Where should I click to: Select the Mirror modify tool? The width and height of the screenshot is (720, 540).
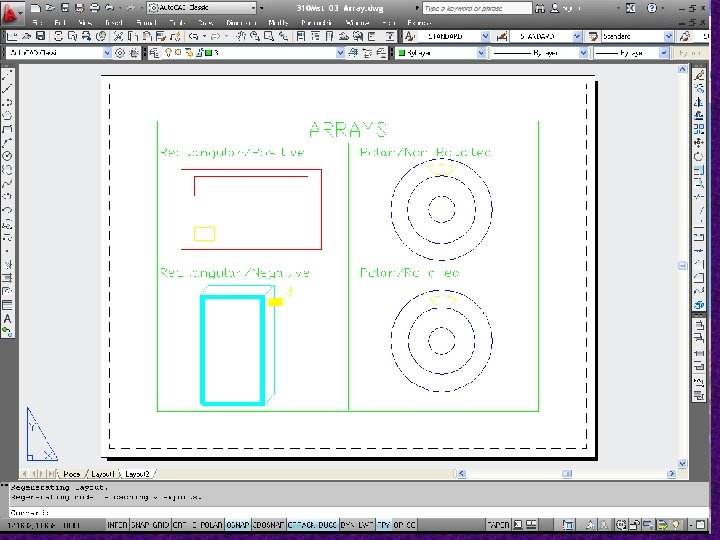click(x=699, y=101)
